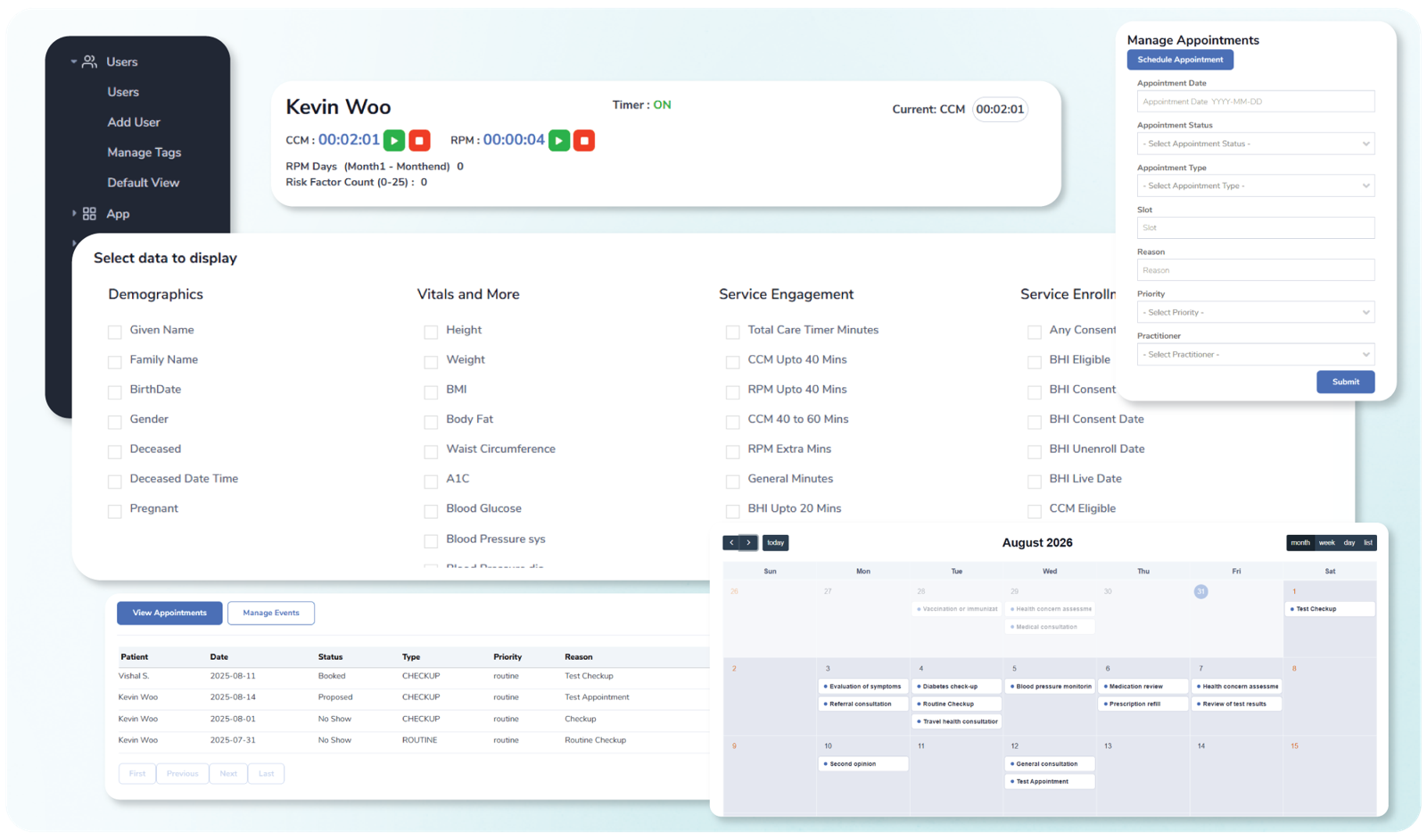Switch to the View Appointments tab
Viewport: 1427px width, 840px height.
point(169,613)
